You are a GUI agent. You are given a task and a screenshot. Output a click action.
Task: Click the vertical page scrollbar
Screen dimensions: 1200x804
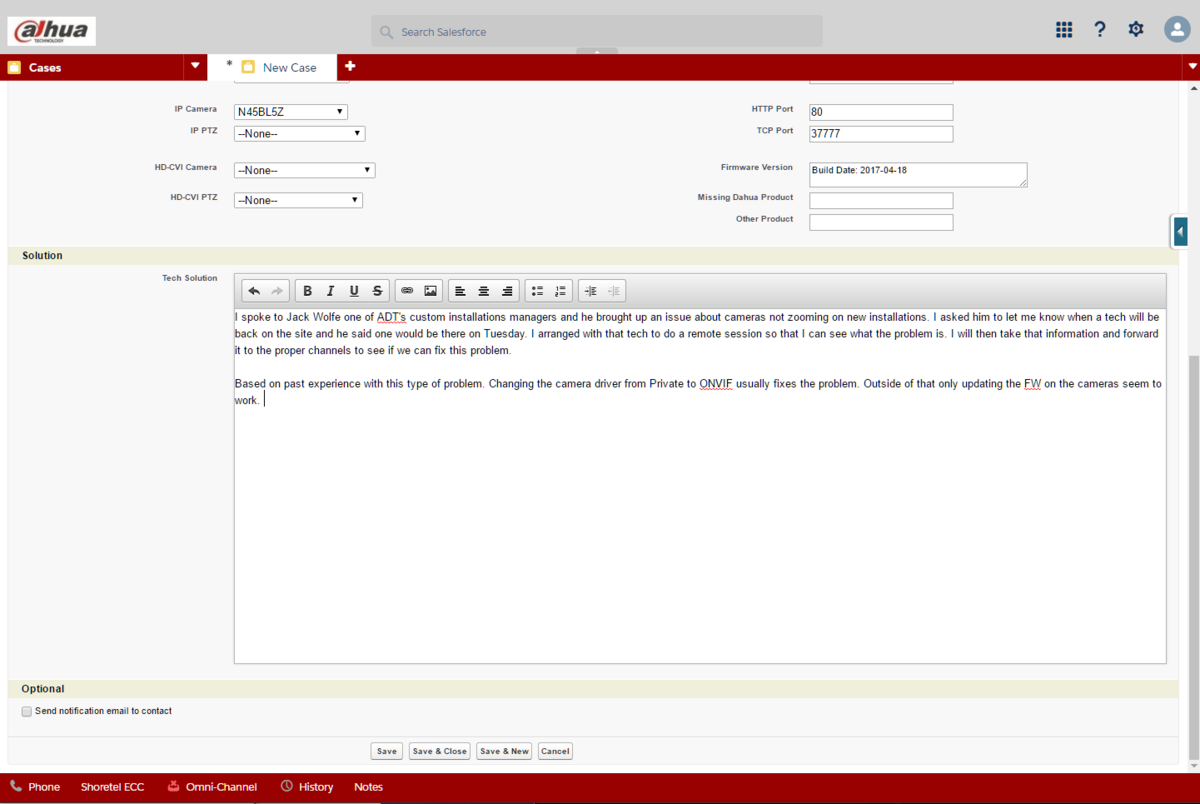[1193, 555]
